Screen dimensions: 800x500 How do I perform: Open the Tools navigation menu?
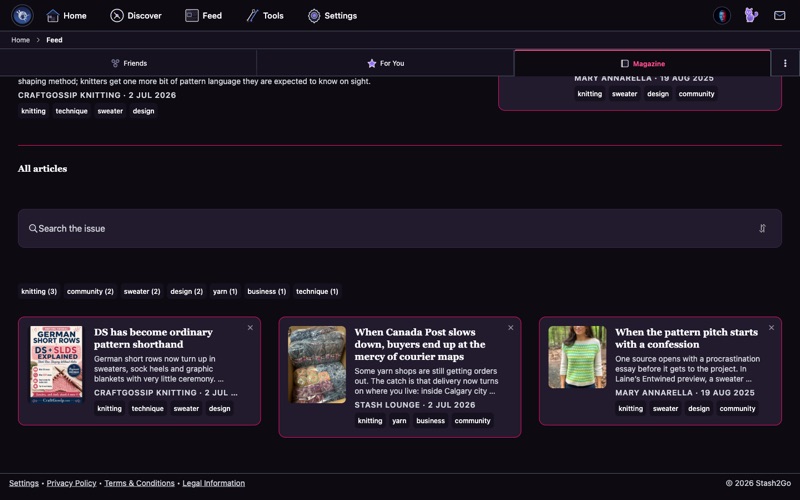265,16
